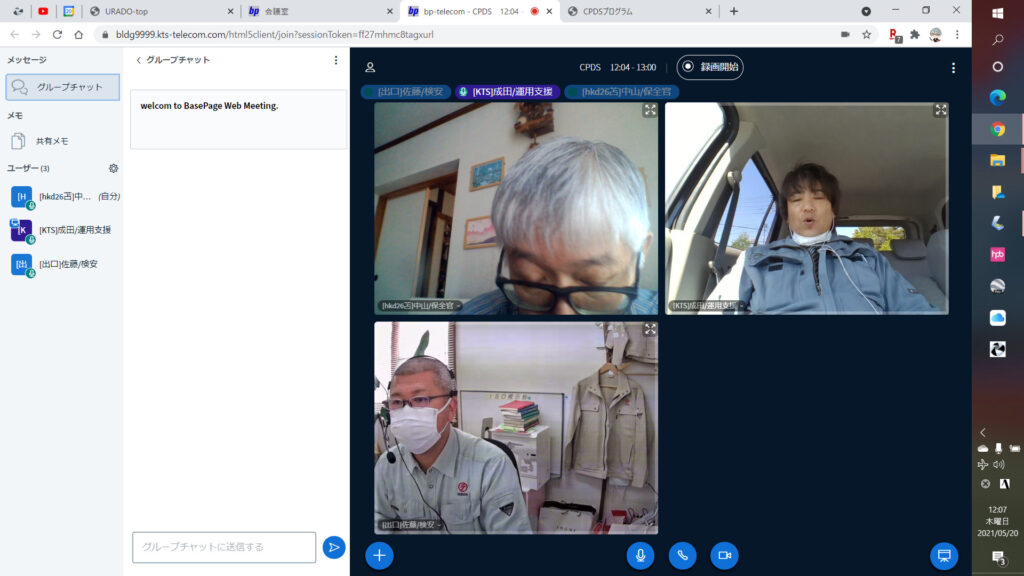Open the plus actions button

click(x=378, y=555)
